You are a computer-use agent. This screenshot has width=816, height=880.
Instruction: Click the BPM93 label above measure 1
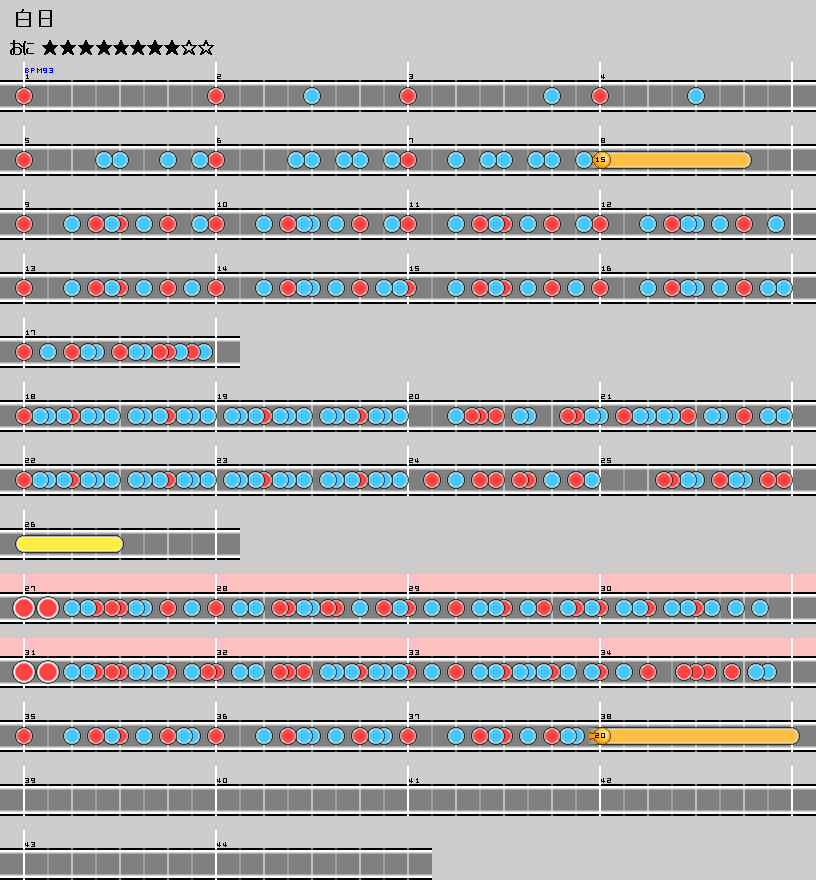[39, 71]
